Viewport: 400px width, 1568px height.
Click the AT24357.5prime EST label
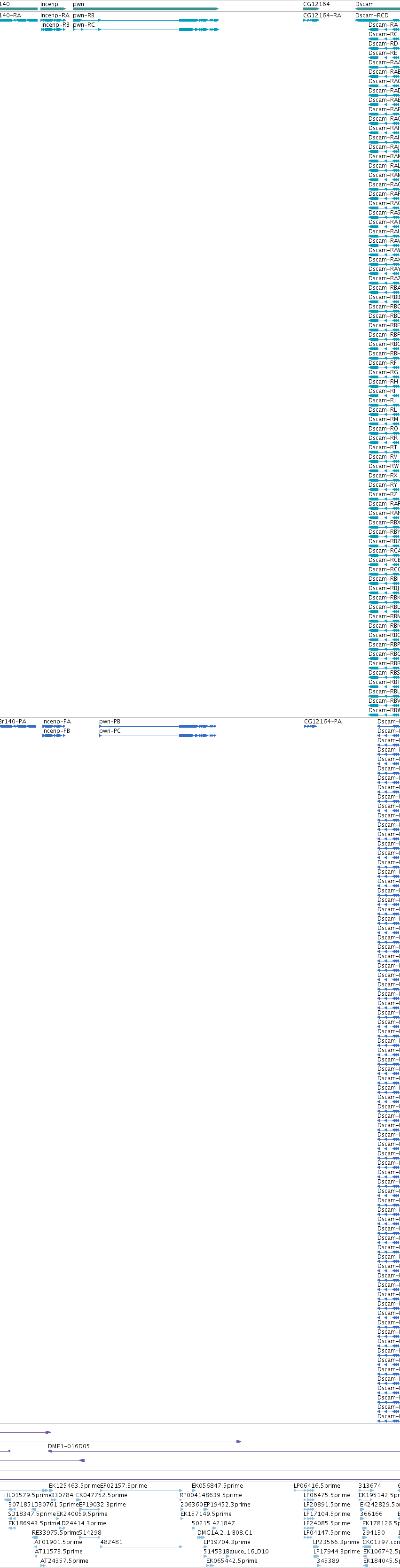click(x=64, y=1560)
